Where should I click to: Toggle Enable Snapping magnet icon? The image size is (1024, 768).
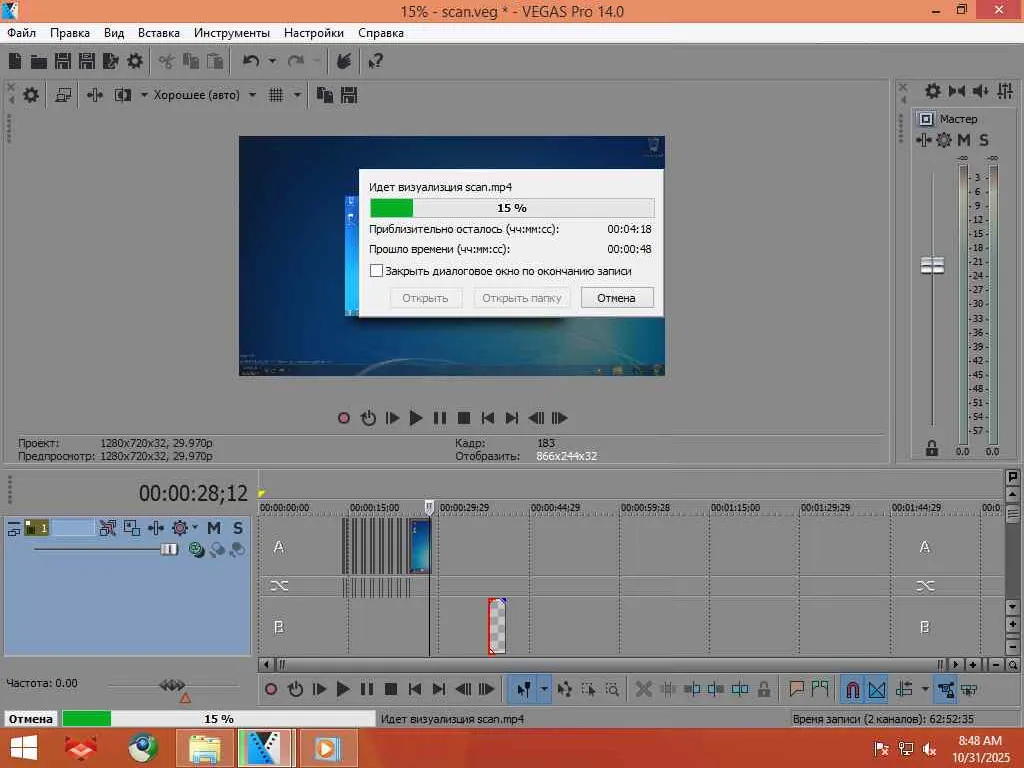pos(853,689)
